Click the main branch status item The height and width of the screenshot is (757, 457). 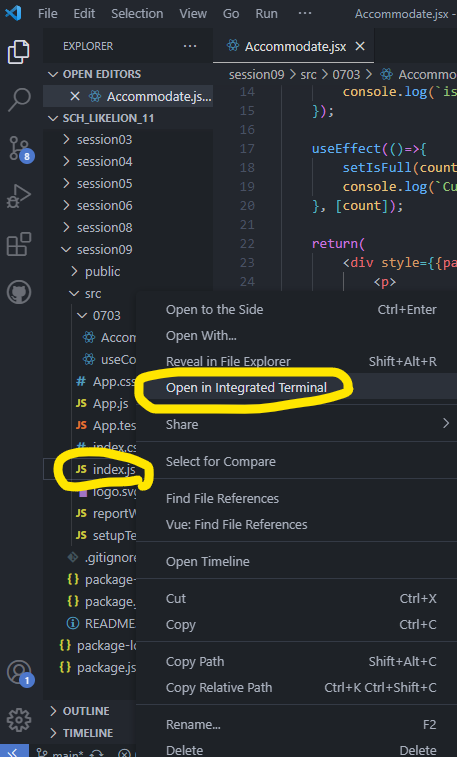61,753
